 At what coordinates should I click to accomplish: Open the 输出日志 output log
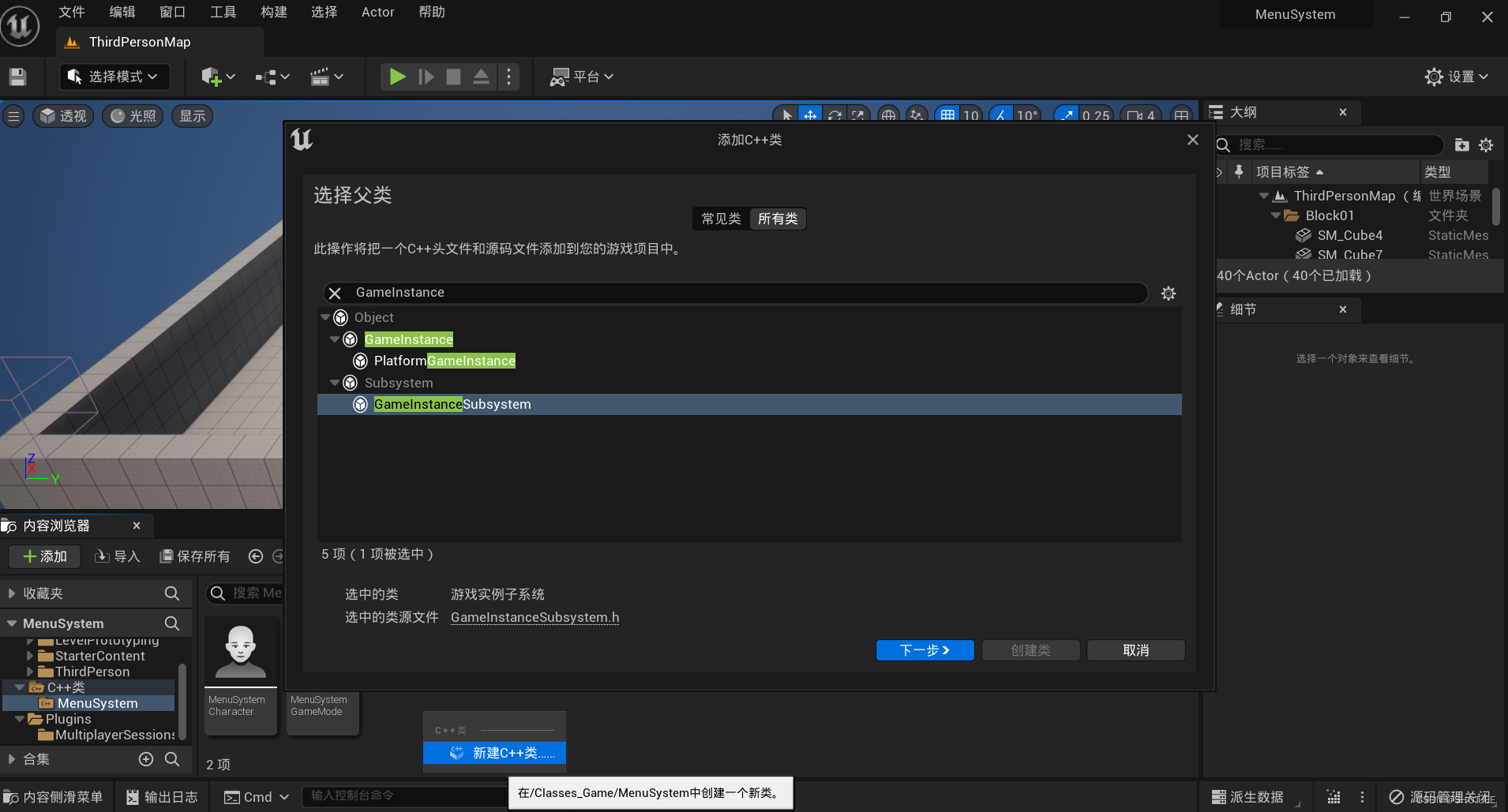click(160, 796)
